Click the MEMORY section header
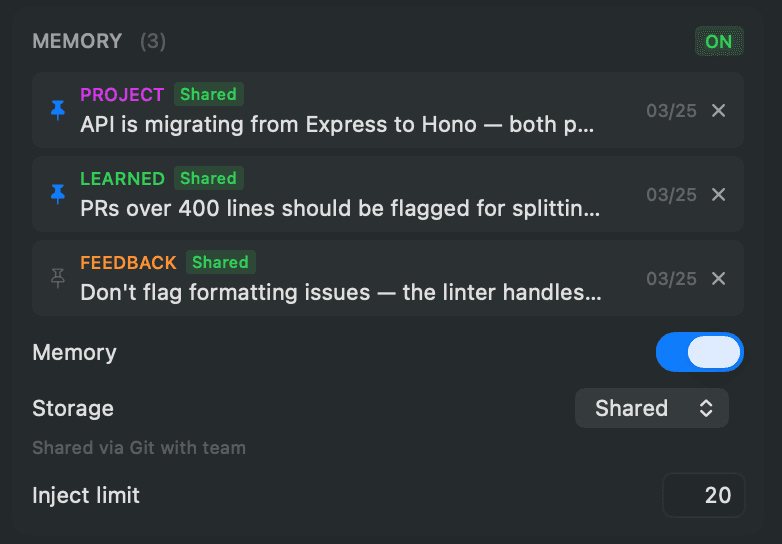This screenshot has width=782, height=544. tap(77, 41)
